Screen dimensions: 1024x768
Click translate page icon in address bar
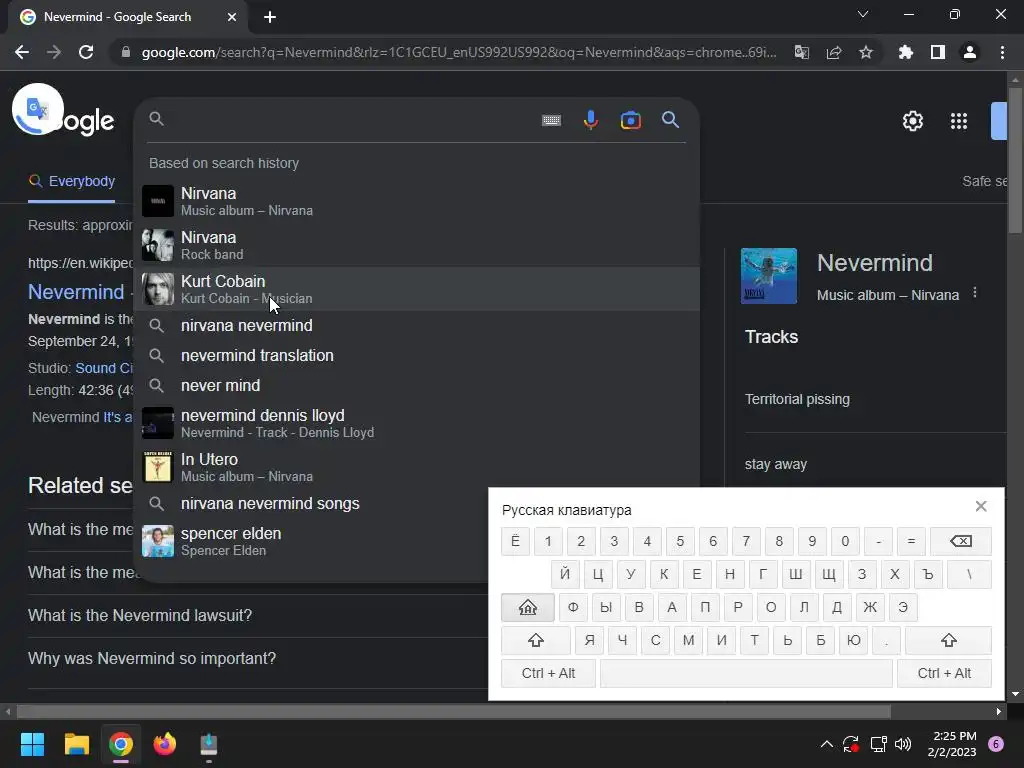click(801, 52)
